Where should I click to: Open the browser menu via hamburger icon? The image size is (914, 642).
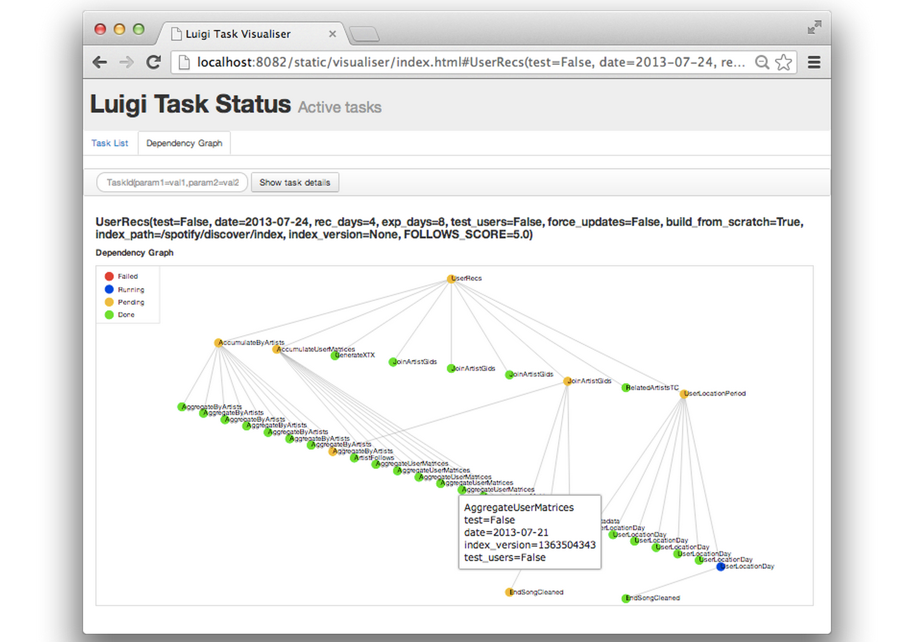click(814, 61)
